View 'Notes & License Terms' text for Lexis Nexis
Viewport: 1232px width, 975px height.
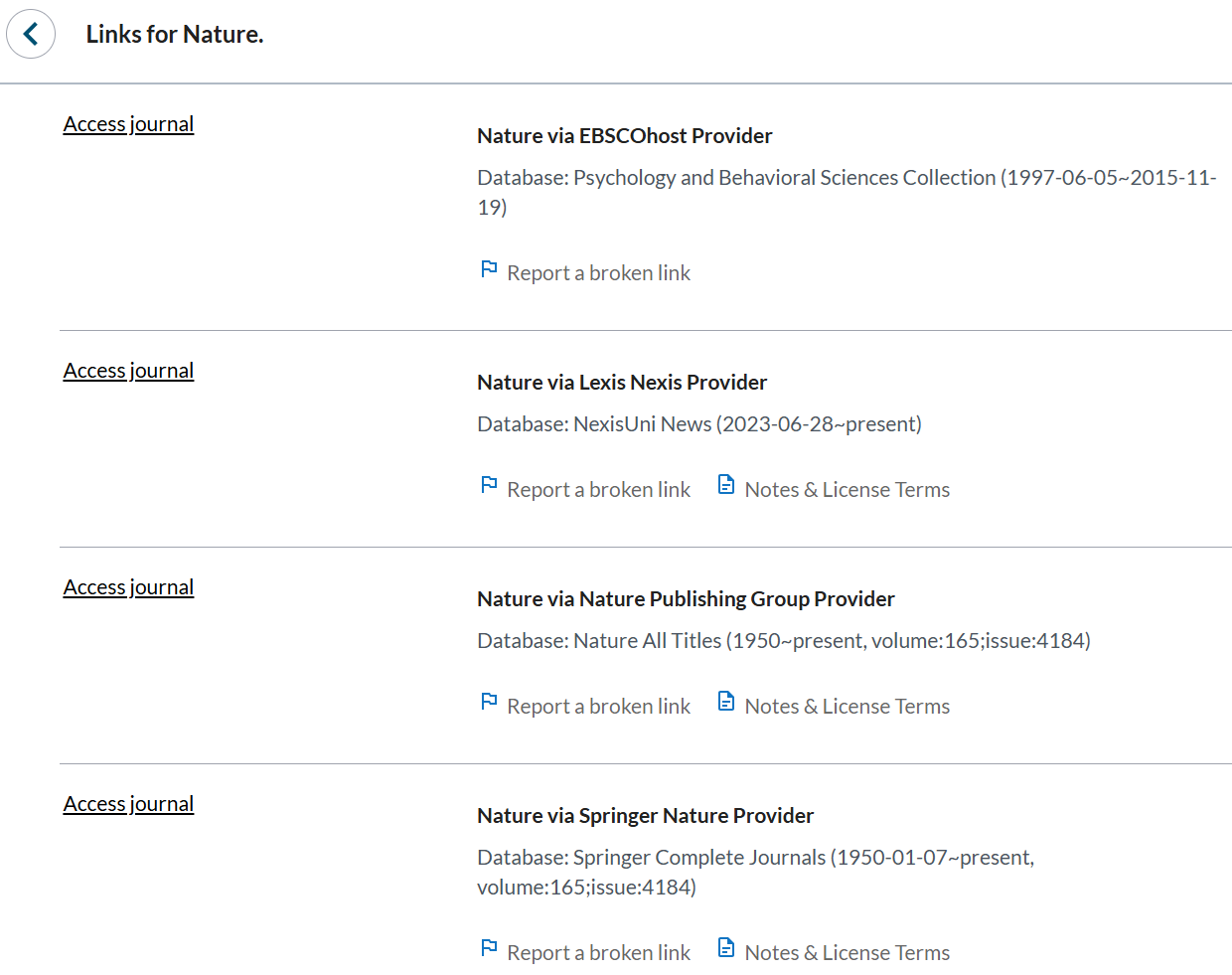click(847, 490)
